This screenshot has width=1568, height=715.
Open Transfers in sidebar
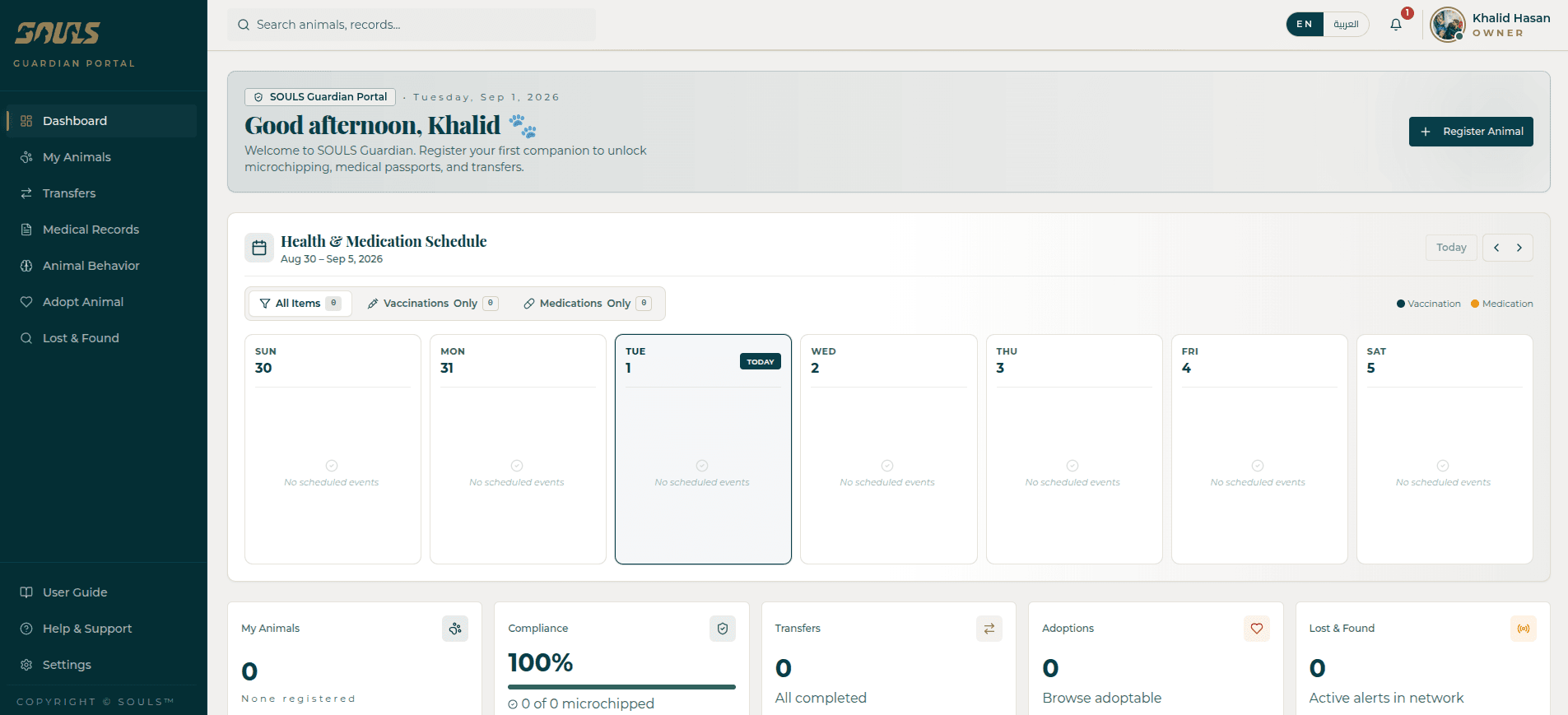pos(101,193)
